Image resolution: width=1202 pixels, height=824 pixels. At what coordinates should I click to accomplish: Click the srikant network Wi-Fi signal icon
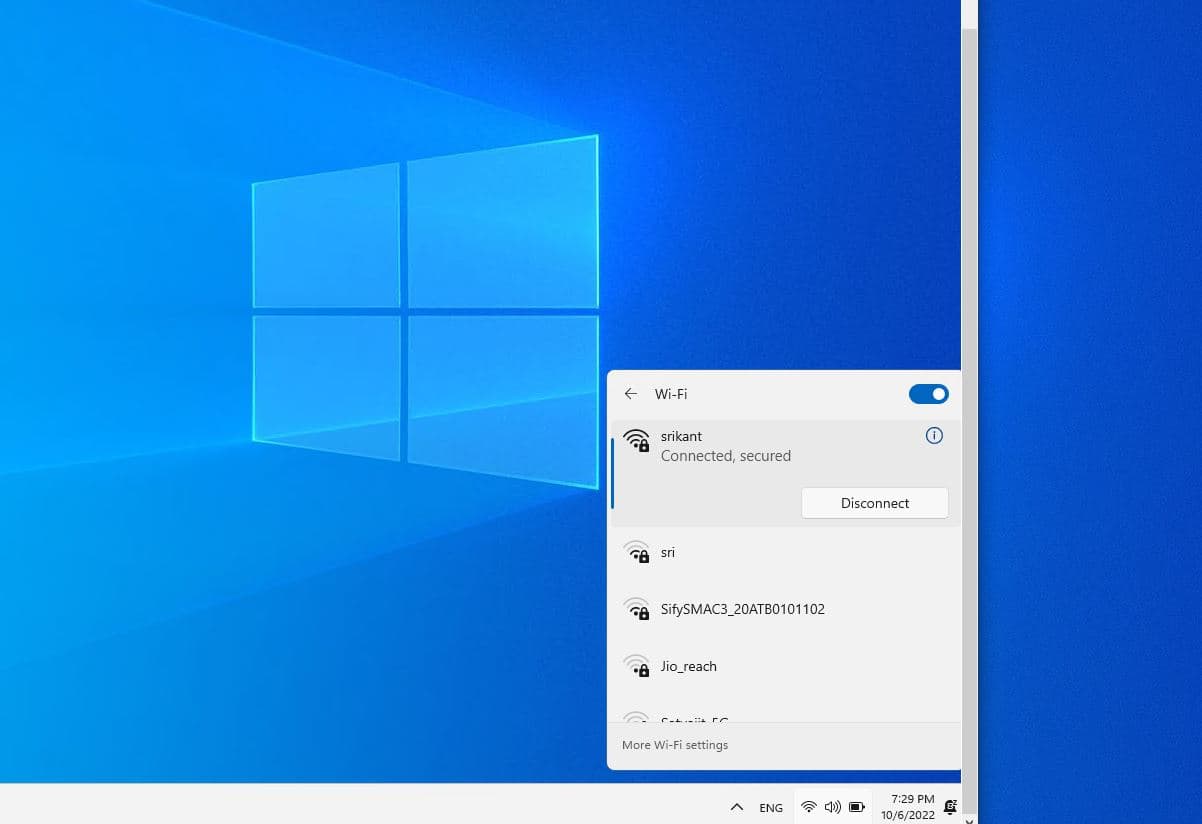pyautogui.click(x=636, y=440)
